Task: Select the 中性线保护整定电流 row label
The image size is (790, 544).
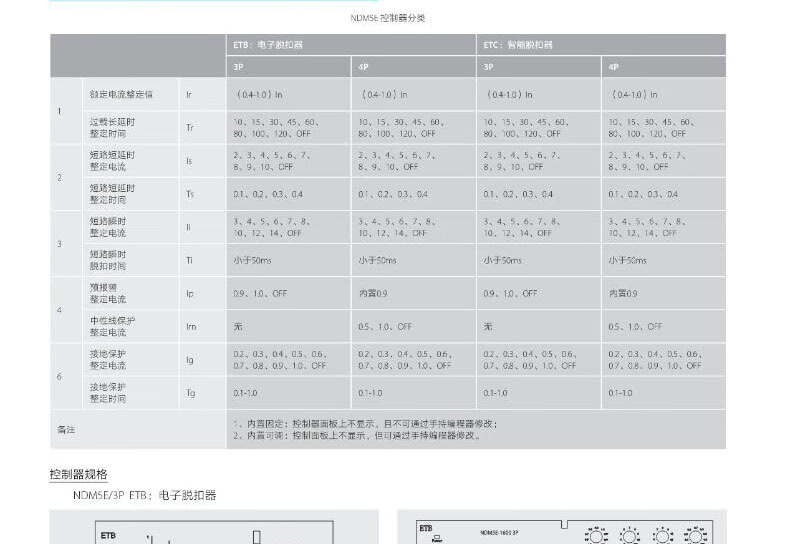Action: [x=112, y=326]
